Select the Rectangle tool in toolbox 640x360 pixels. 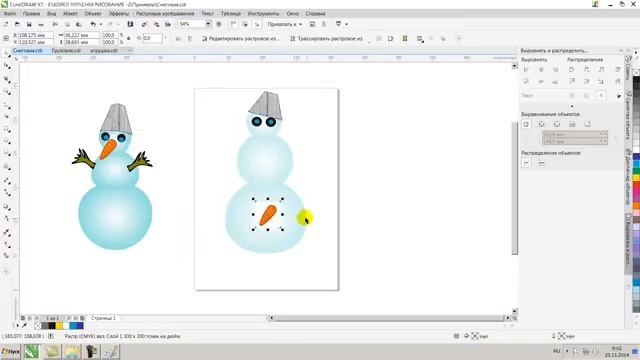[x=7, y=129]
